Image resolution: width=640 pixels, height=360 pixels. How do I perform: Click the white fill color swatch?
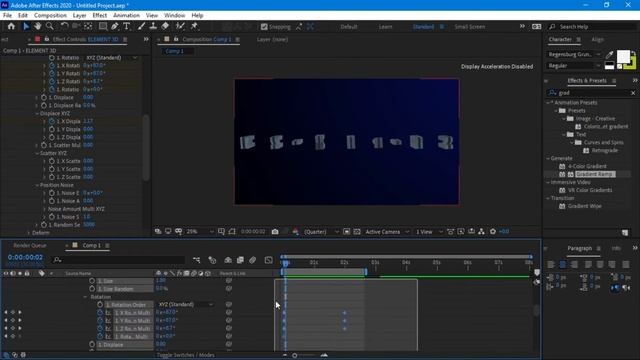pos(623,56)
